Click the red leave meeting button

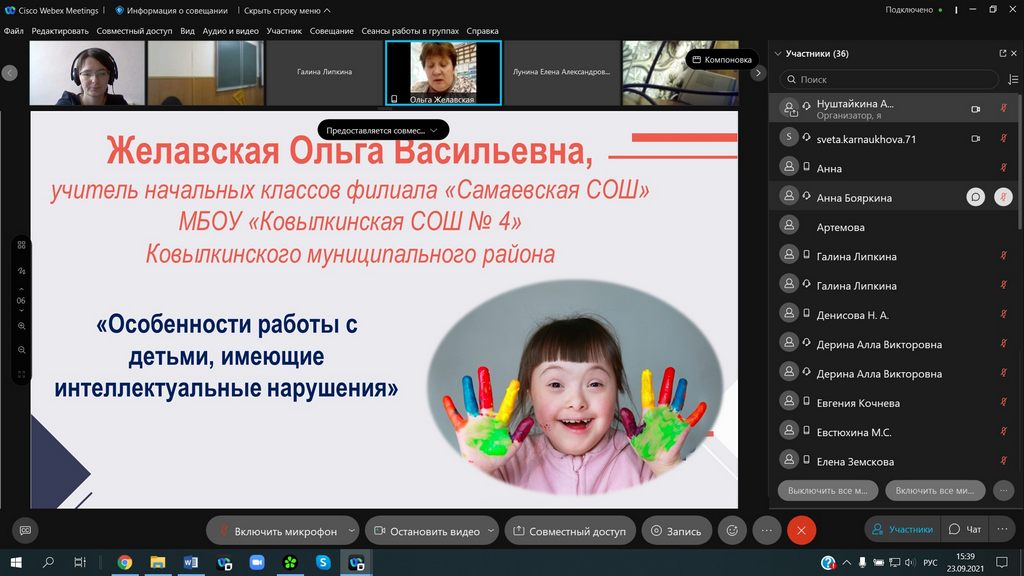tap(801, 531)
